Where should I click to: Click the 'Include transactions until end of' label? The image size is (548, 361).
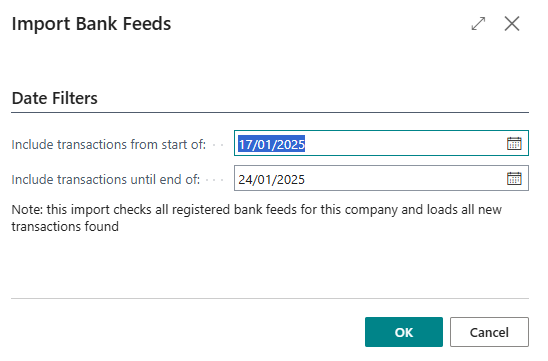point(106,179)
